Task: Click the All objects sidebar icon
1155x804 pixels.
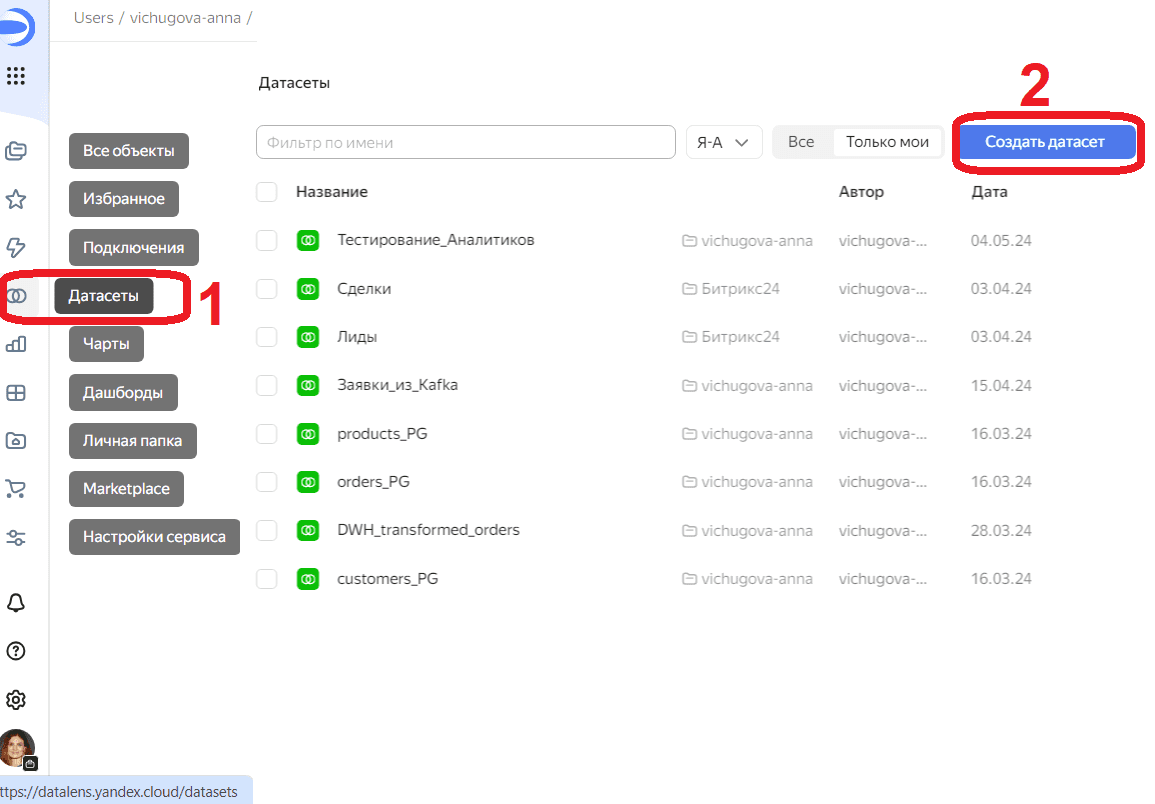Action: pos(15,151)
